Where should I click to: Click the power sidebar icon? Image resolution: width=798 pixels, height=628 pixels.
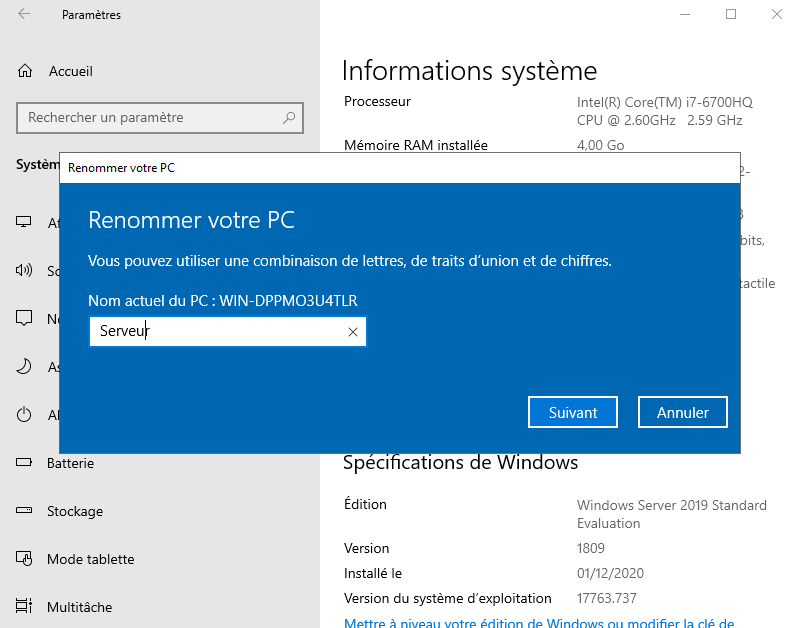coord(24,414)
